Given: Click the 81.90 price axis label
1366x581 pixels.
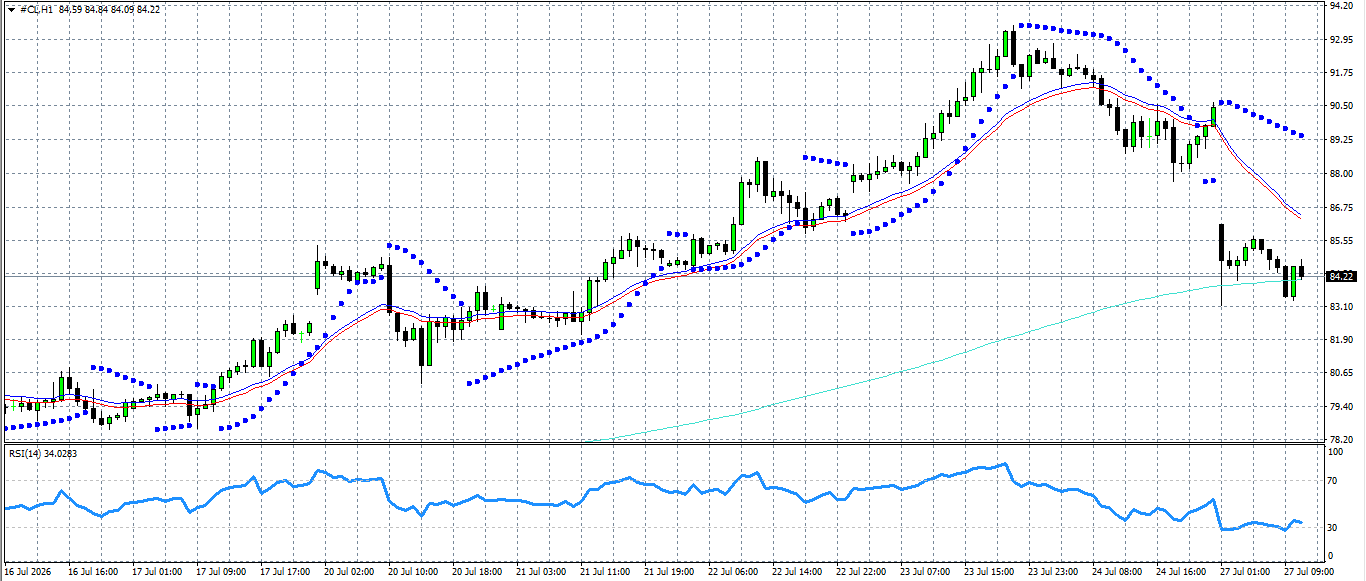Looking at the screenshot, I should click(1341, 340).
